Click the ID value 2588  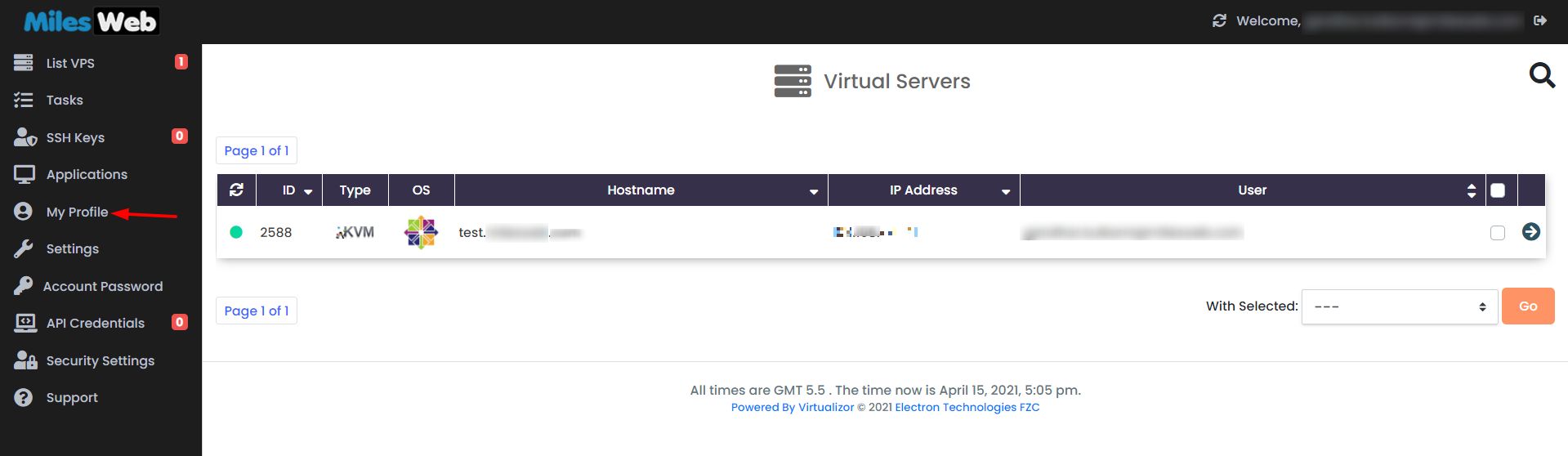click(x=276, y=232)
